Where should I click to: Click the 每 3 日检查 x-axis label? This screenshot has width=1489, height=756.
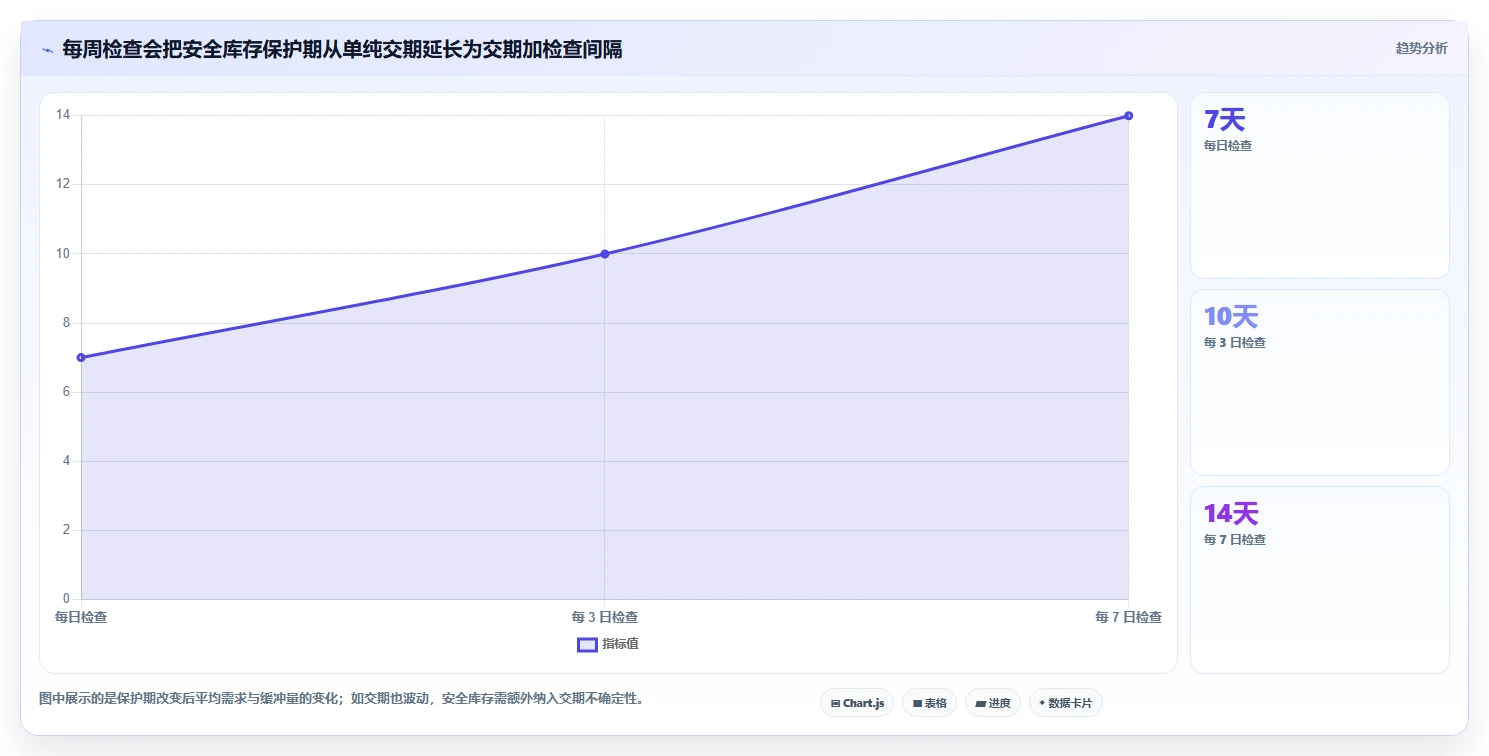pos(604,617)
